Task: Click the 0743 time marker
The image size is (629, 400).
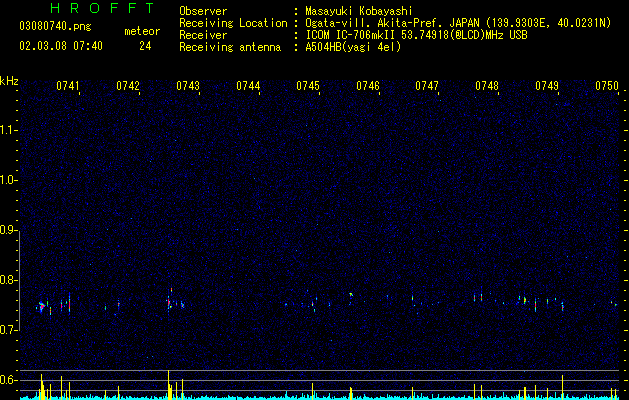Action: (188, 86)
